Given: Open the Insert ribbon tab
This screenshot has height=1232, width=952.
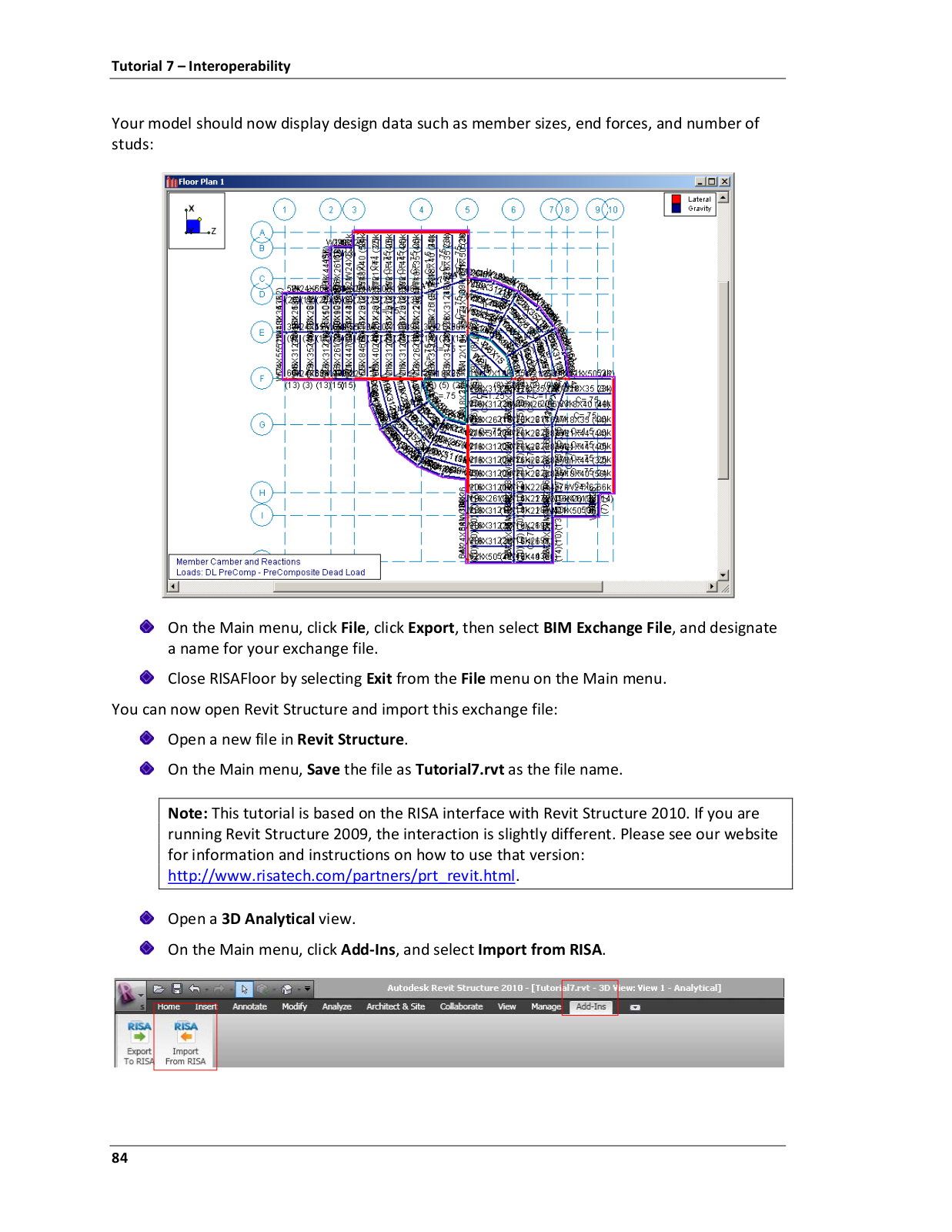Looking at the screenshot, I should click(x=206, y=1006).
